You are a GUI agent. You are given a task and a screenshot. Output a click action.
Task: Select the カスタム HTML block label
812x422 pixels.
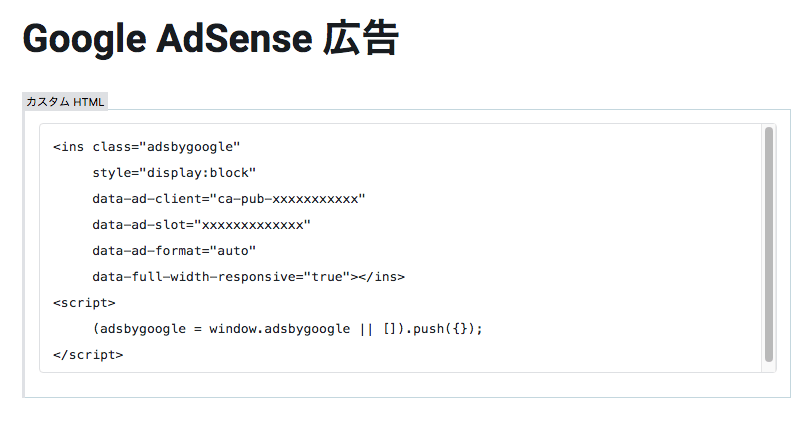pos(65,101)
